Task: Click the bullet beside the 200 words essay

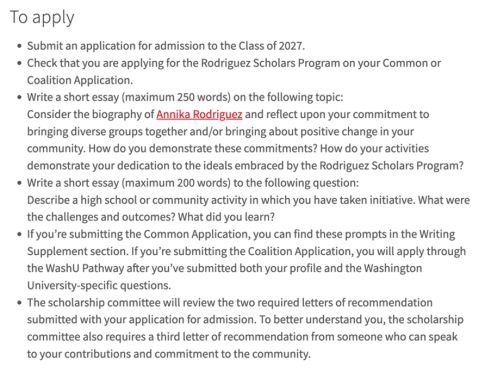Action: (x=20, y=183)
